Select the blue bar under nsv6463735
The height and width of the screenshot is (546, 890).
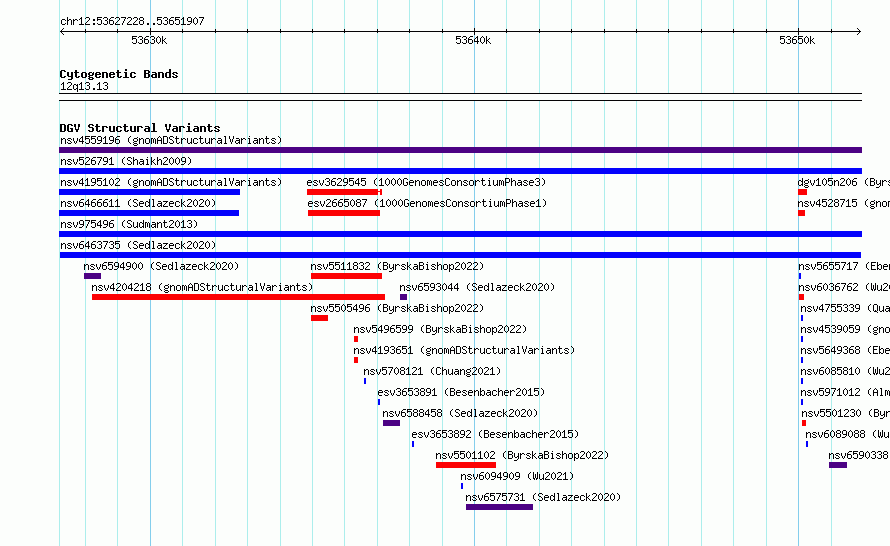(460, 255)
